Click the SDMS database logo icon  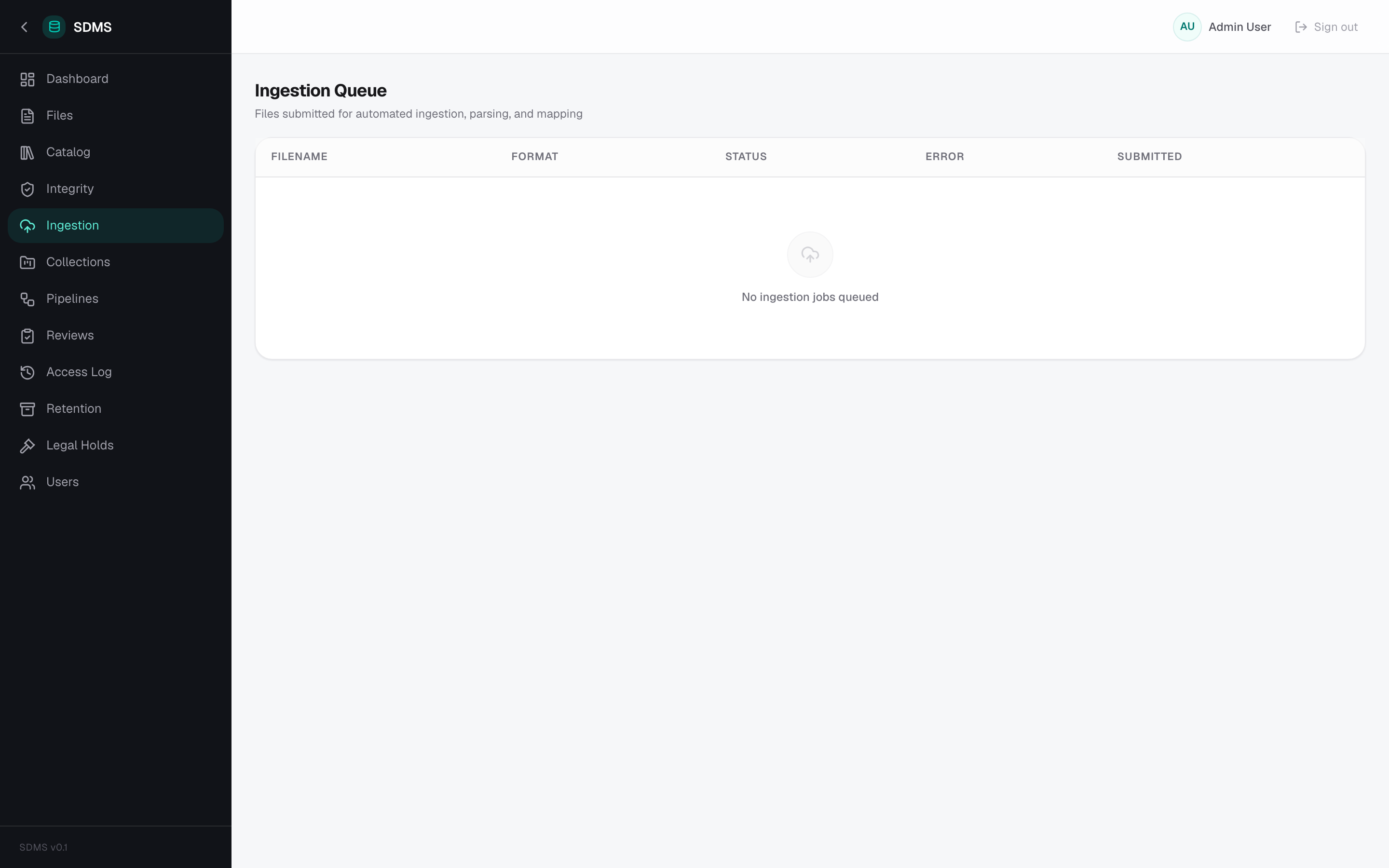click(54, 27)
